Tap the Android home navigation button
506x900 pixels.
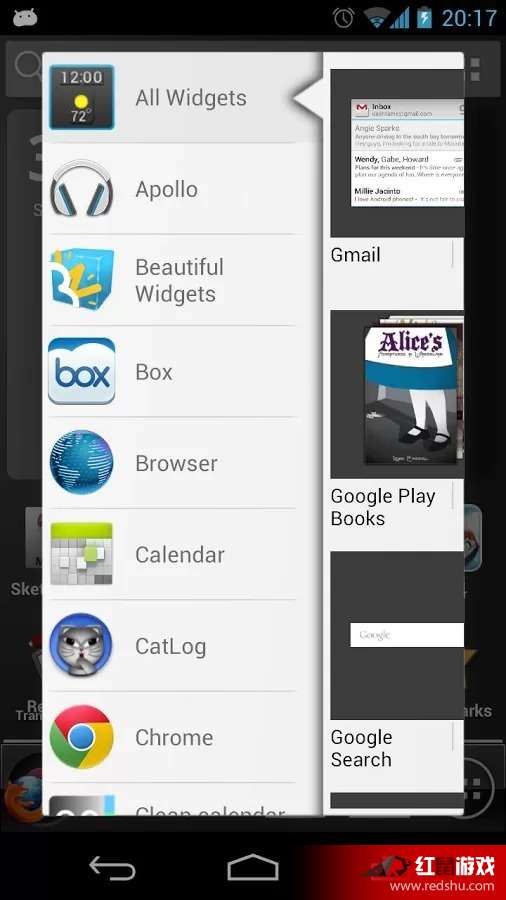pyautogui.click(x=253, y=867)
